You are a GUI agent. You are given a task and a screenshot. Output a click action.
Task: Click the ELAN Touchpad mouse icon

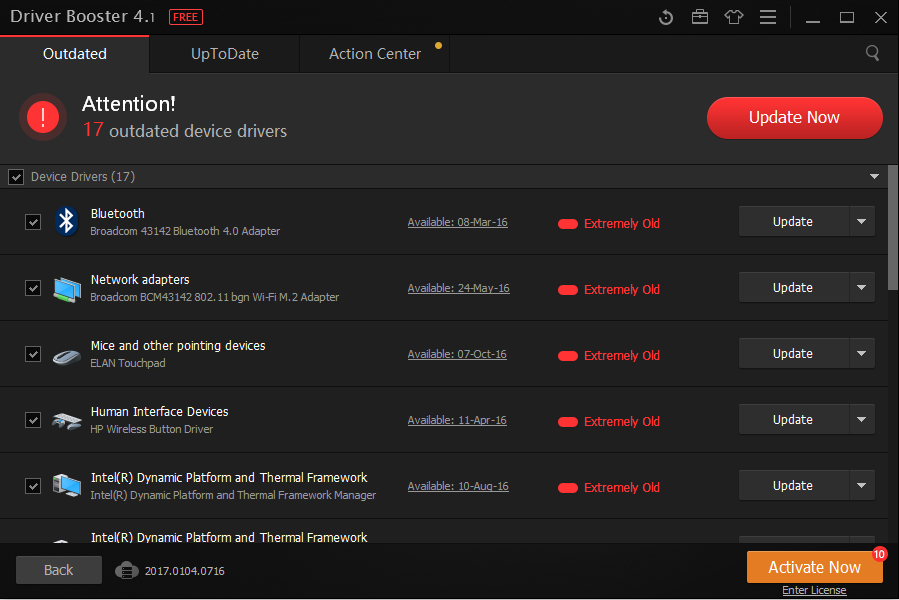[67, 354]
